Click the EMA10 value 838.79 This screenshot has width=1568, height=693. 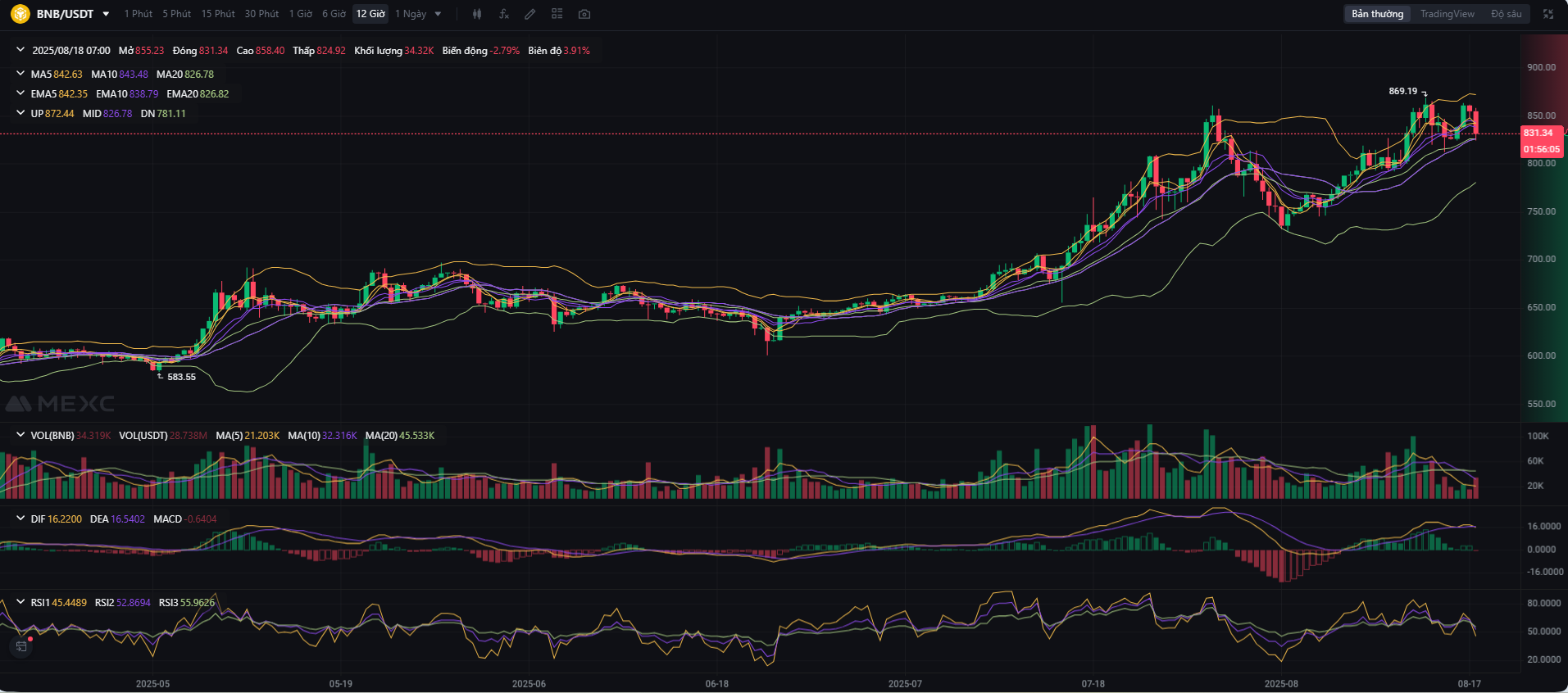[143, 93]
